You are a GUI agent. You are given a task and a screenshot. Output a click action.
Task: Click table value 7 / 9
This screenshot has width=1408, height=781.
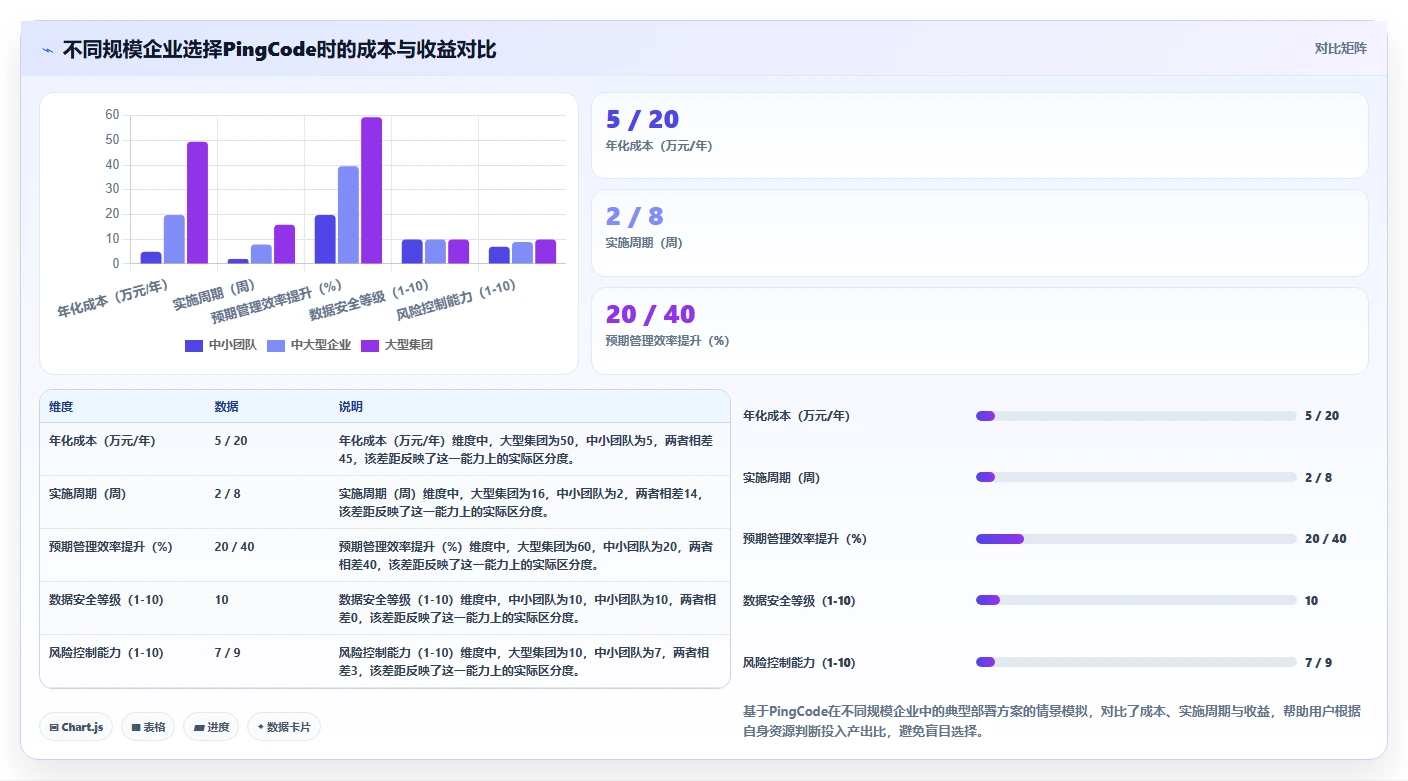227,652
